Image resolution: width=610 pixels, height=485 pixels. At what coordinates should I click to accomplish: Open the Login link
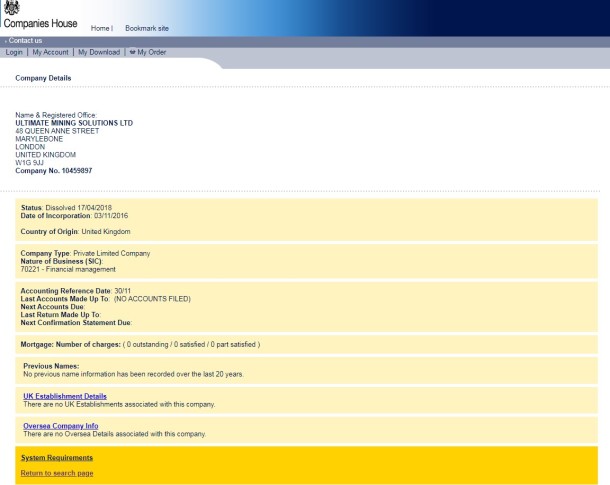tap(14, 52)
